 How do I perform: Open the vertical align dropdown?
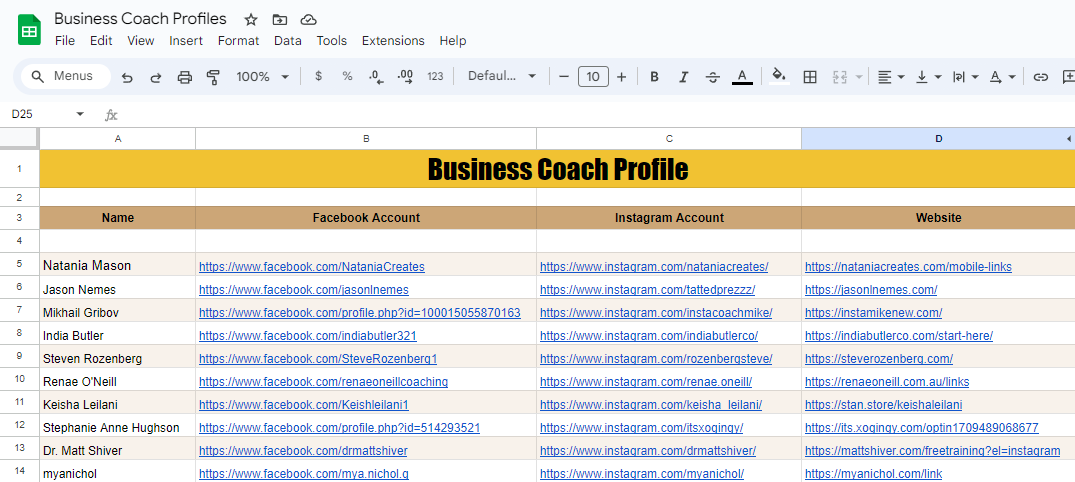click(x=929, y=77)
